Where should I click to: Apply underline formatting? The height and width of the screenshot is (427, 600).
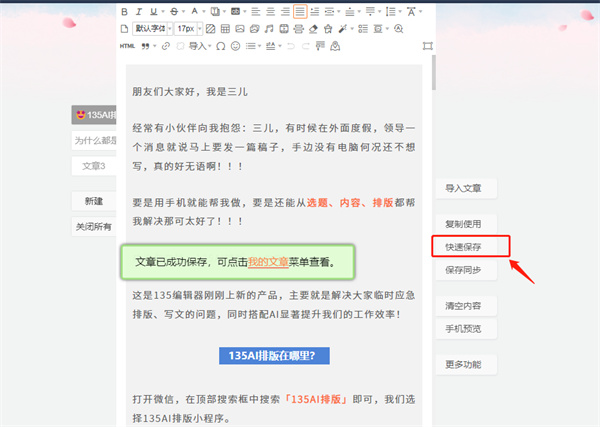[x=153, y=12]
